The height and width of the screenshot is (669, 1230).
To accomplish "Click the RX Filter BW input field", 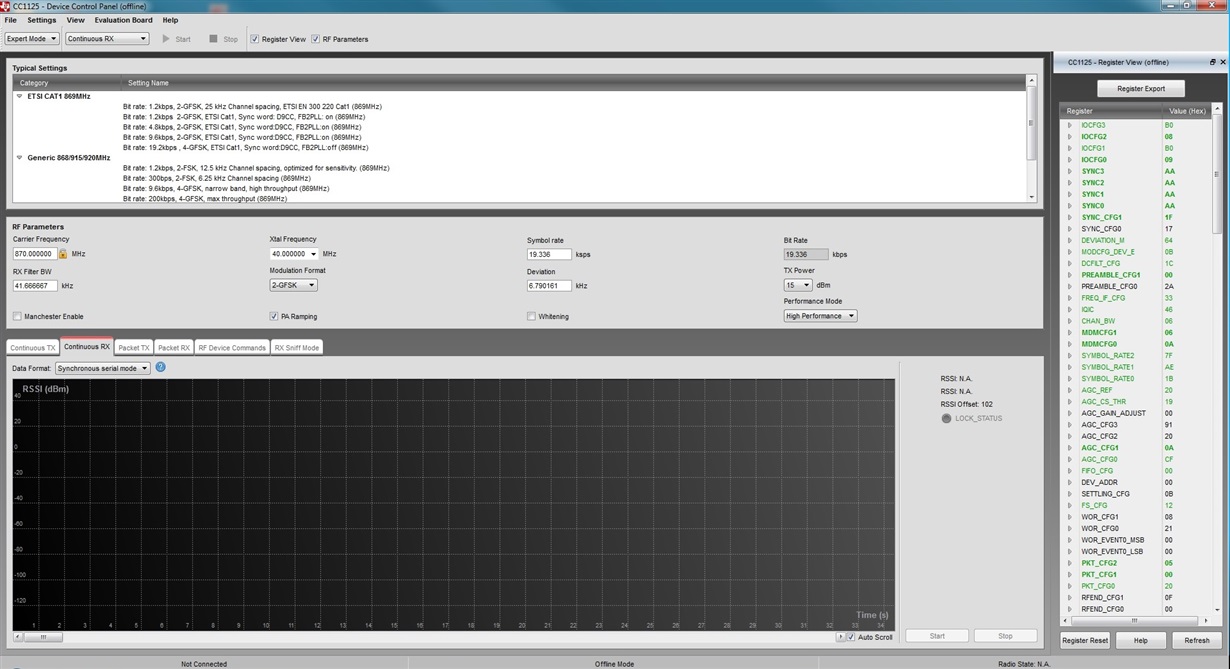I will (x=35, y=285).
